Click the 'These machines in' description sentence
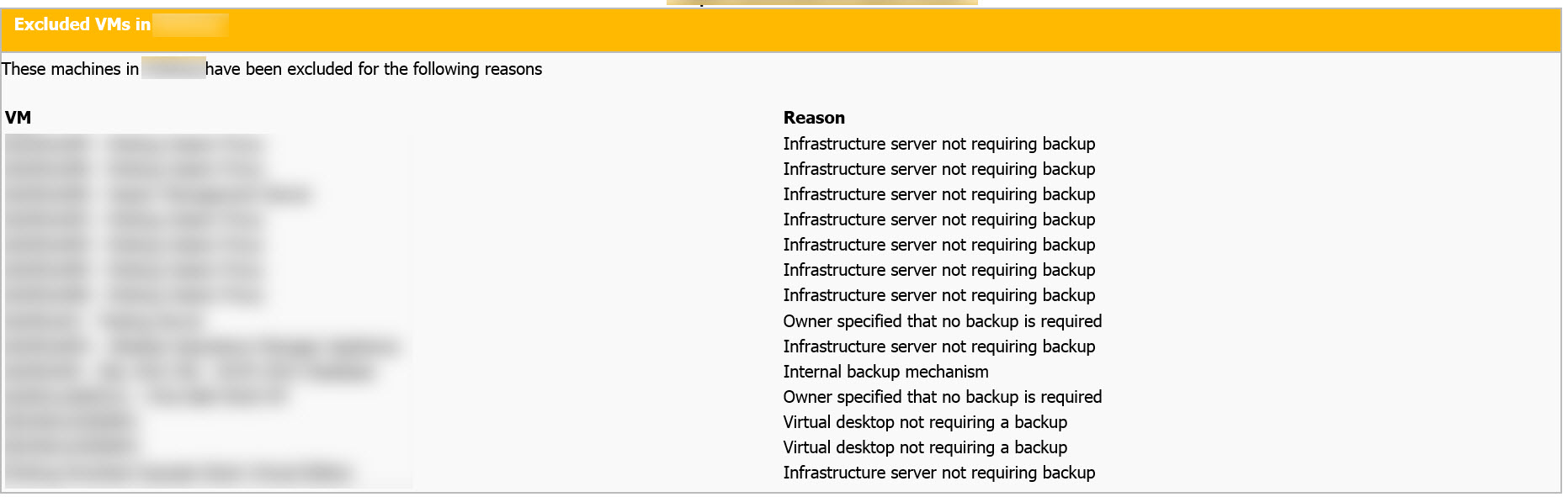 pyautogui.click(x=71, y=69)
